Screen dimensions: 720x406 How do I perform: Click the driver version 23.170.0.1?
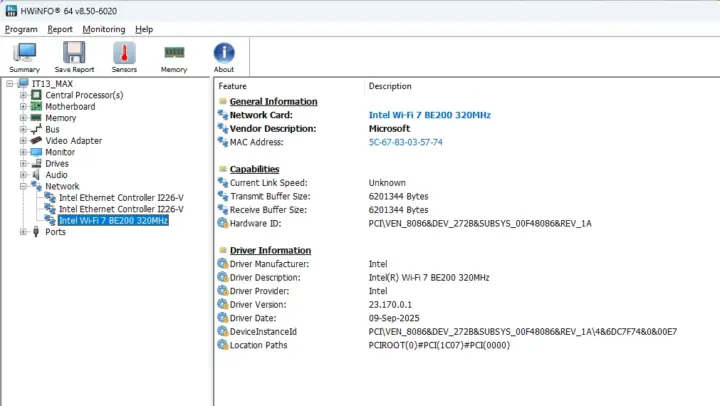(x=390, y=304)
